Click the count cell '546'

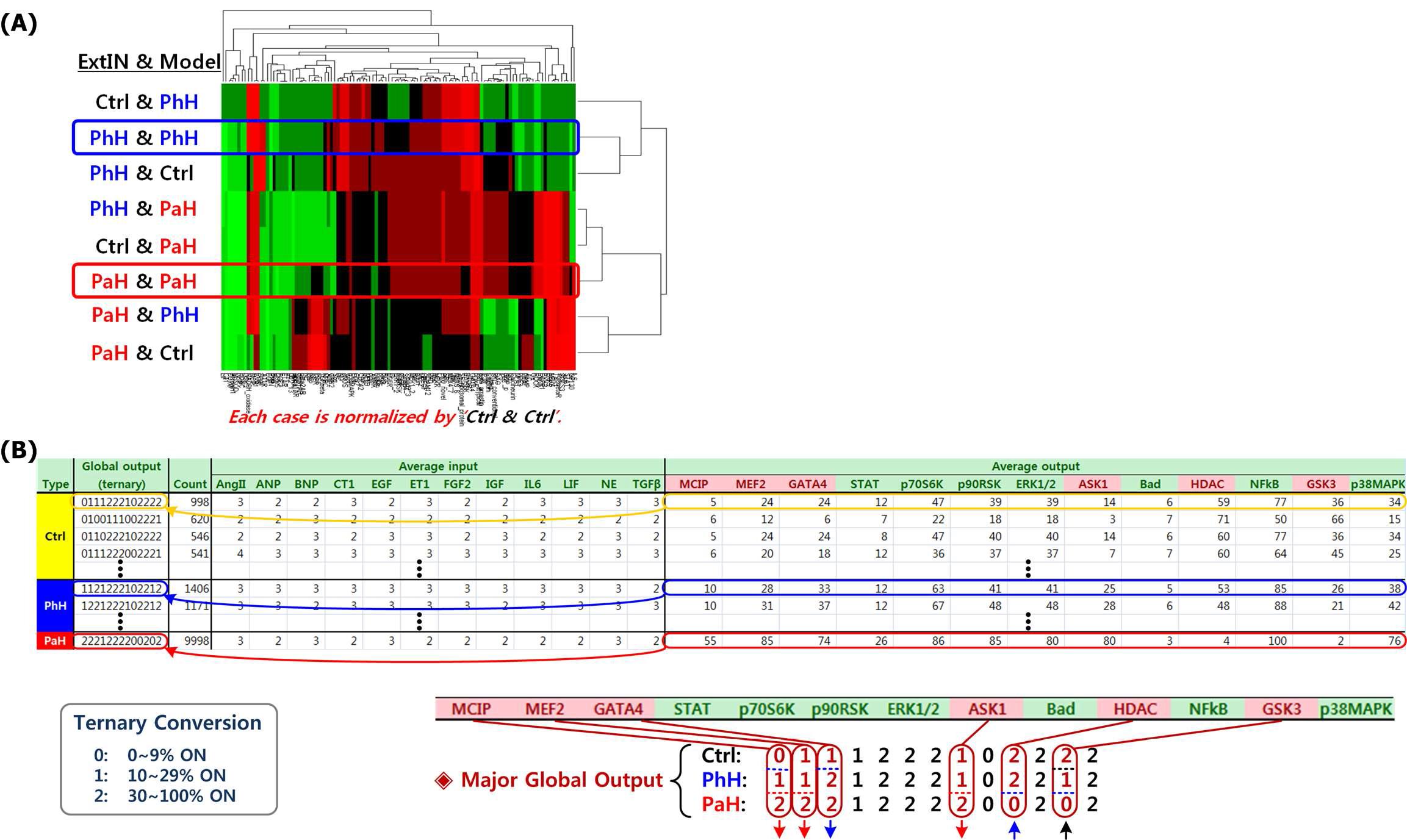pos(200,536)
